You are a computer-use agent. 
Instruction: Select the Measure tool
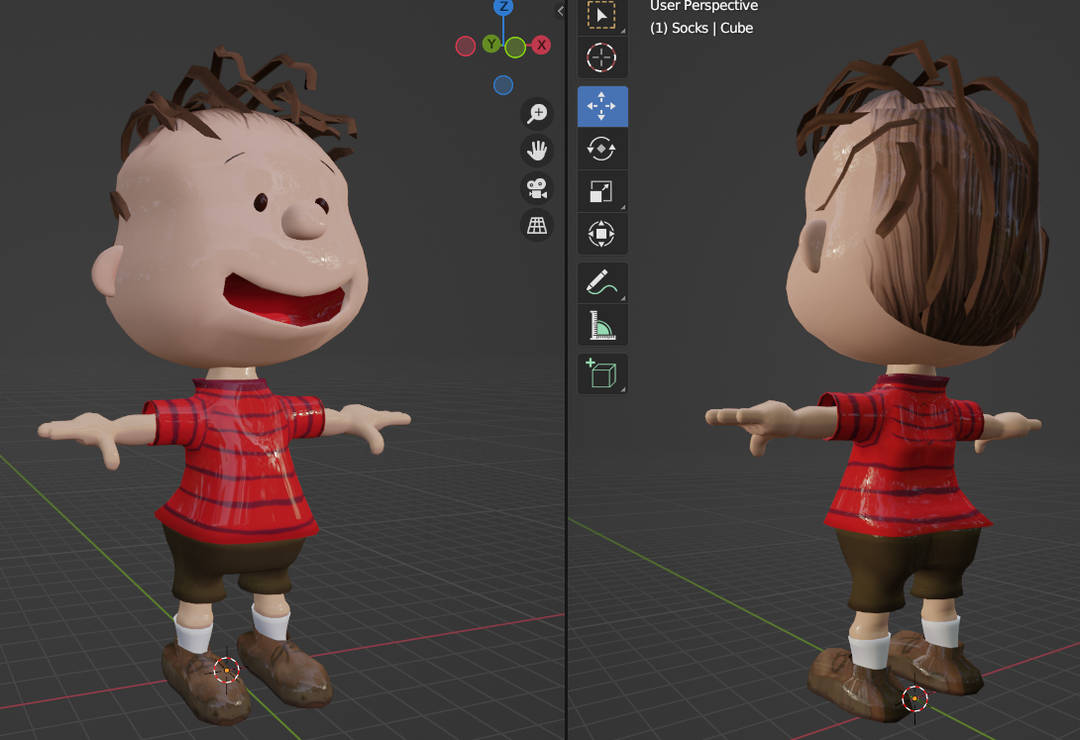tap(601, 324)
